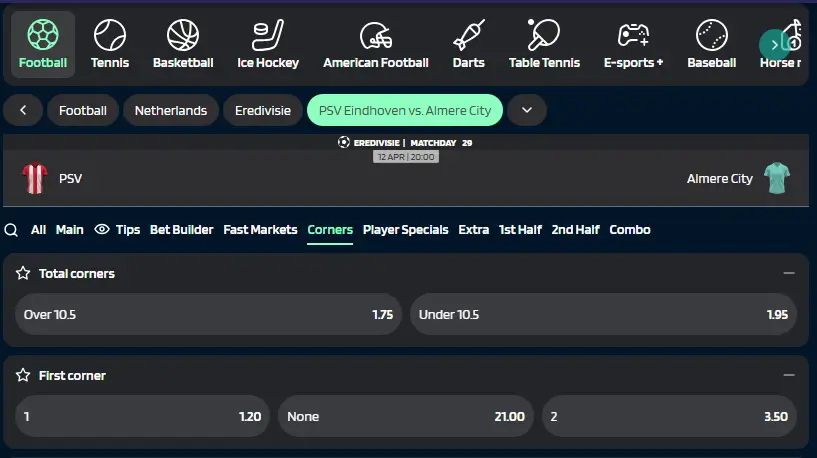Collapse the Total corners section

pos(789,273)
